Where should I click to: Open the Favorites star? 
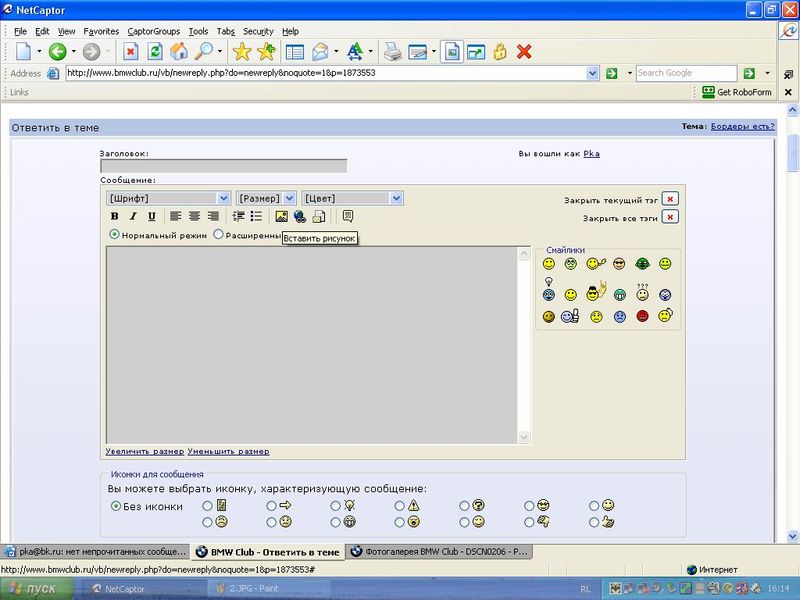[x=242, y=52]
